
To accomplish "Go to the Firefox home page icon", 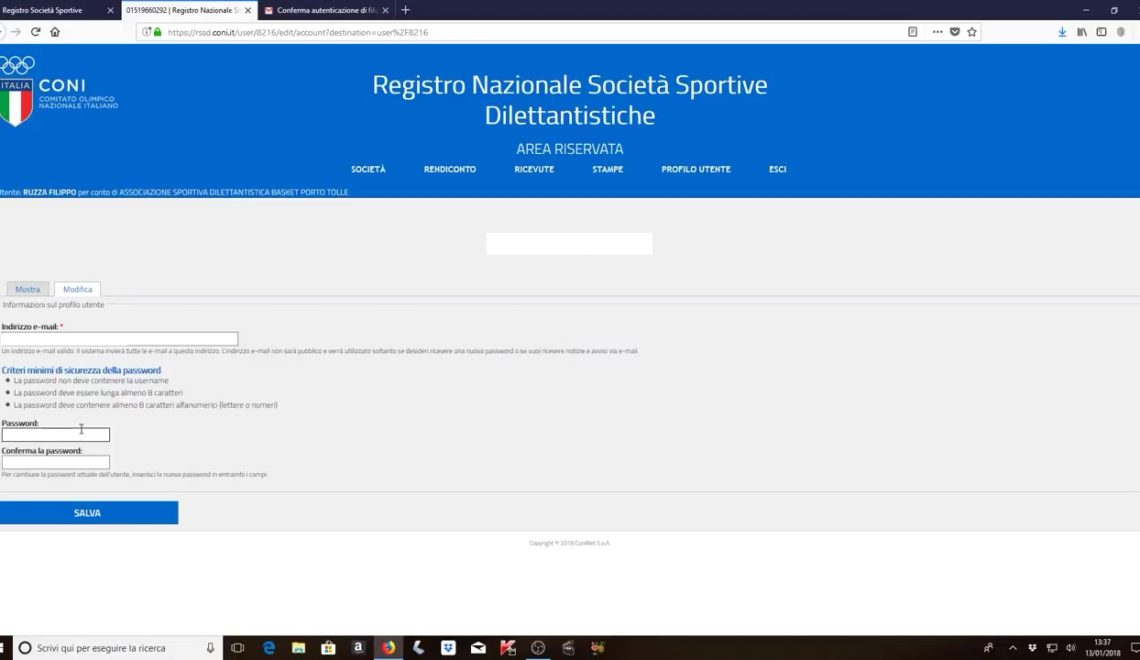I will [55, 32].
